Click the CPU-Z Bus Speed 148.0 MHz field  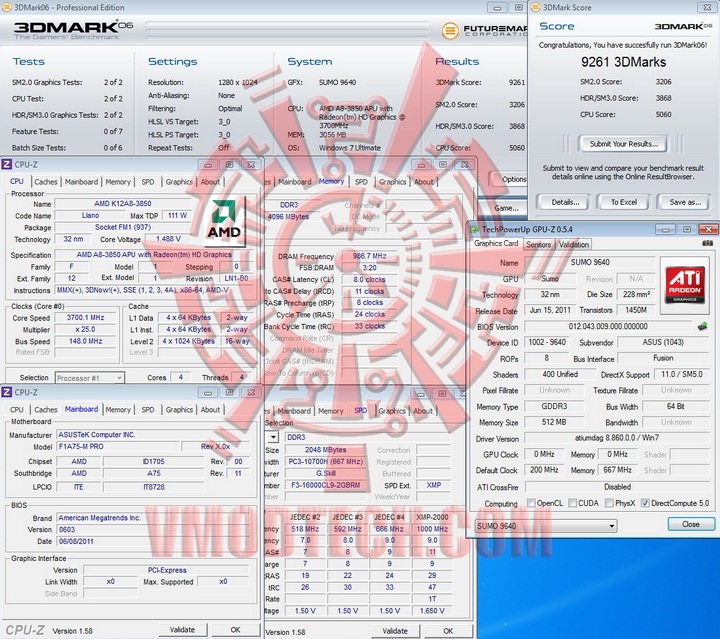coord(85,341)
